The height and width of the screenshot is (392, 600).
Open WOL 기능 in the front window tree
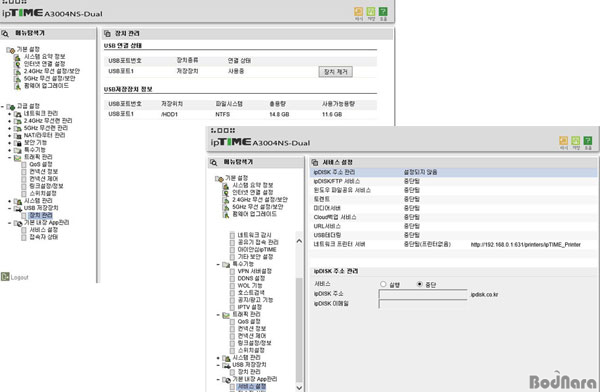click(x=250, y=286)
